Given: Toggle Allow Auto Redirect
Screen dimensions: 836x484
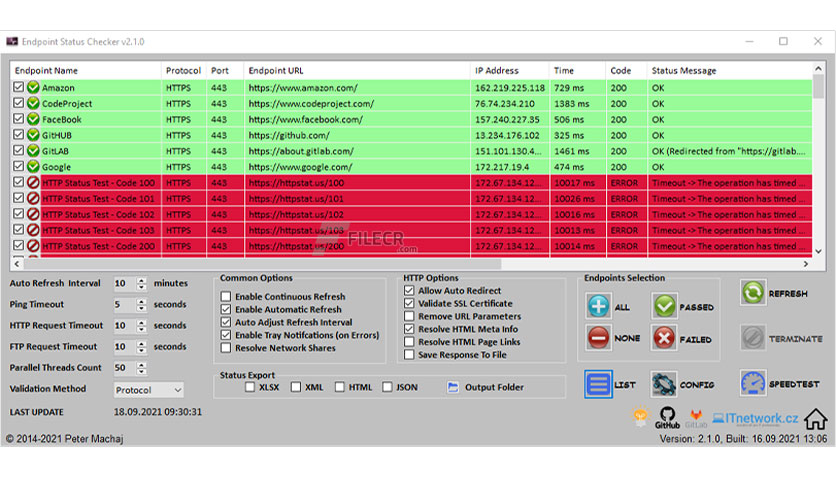Looking at the screenshot, I should pyautogui.click(x=409, y=291).
